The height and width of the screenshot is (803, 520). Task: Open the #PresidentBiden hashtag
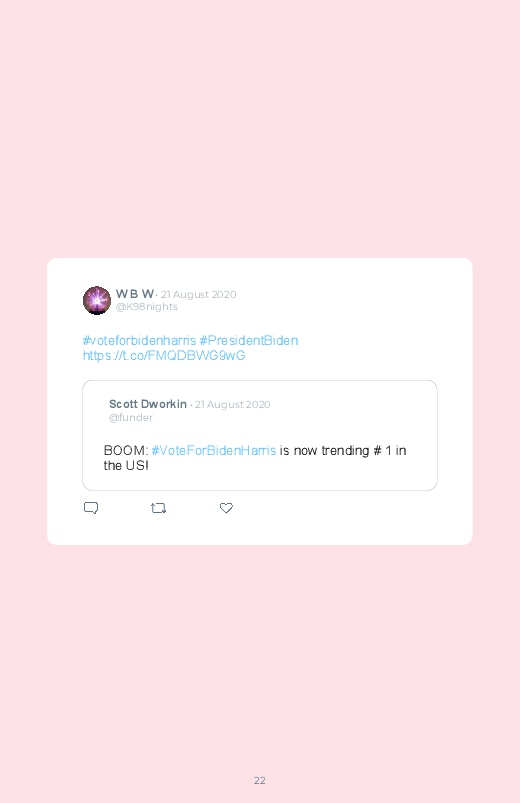click(248, 341)
